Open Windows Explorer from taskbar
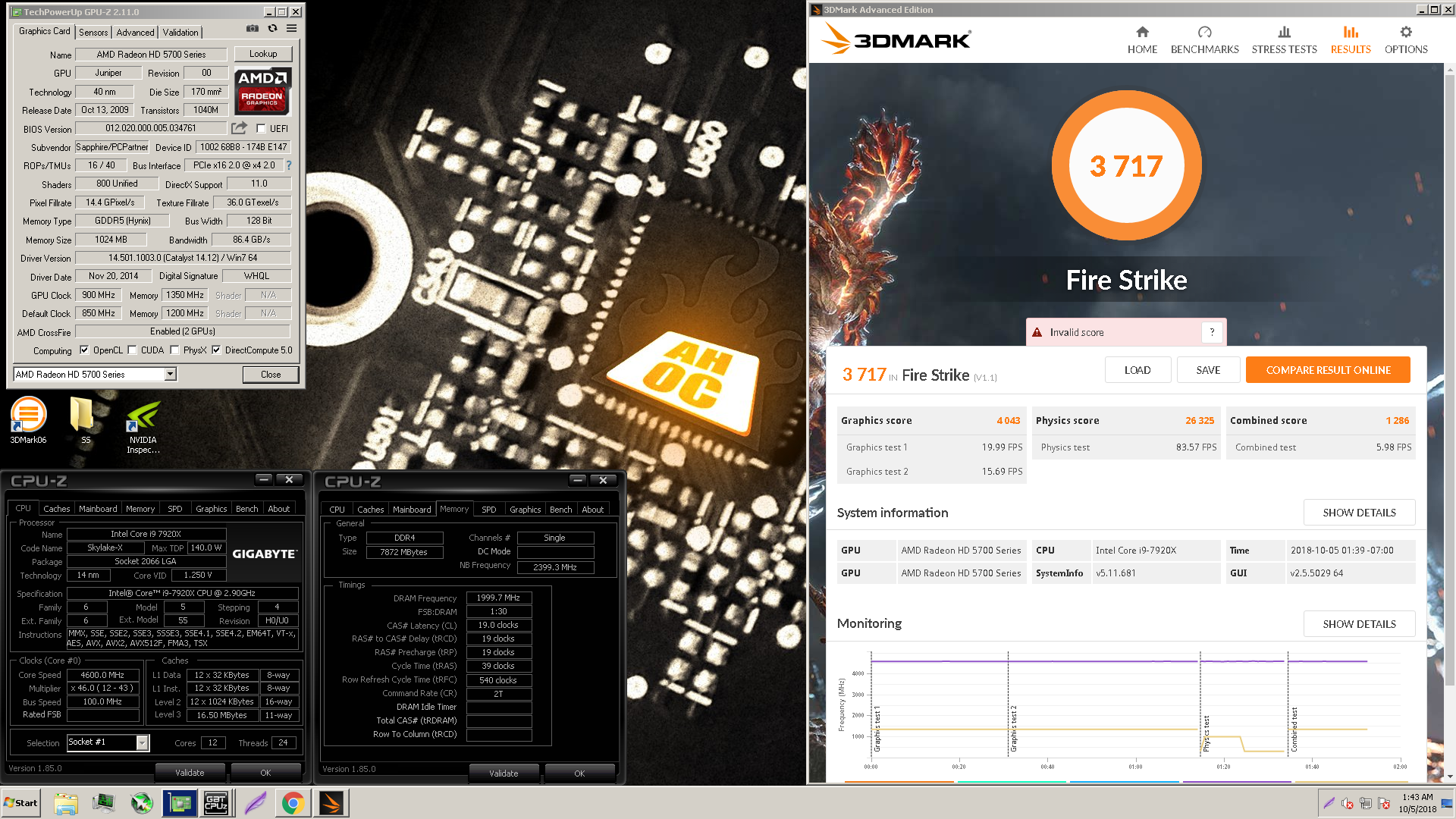 66,803
